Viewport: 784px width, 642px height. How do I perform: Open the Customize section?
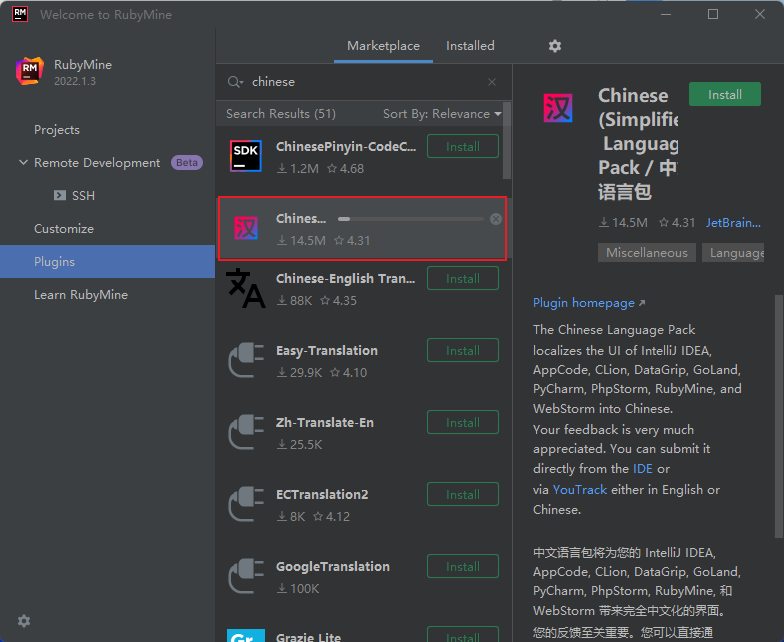[x=64, y=229]
